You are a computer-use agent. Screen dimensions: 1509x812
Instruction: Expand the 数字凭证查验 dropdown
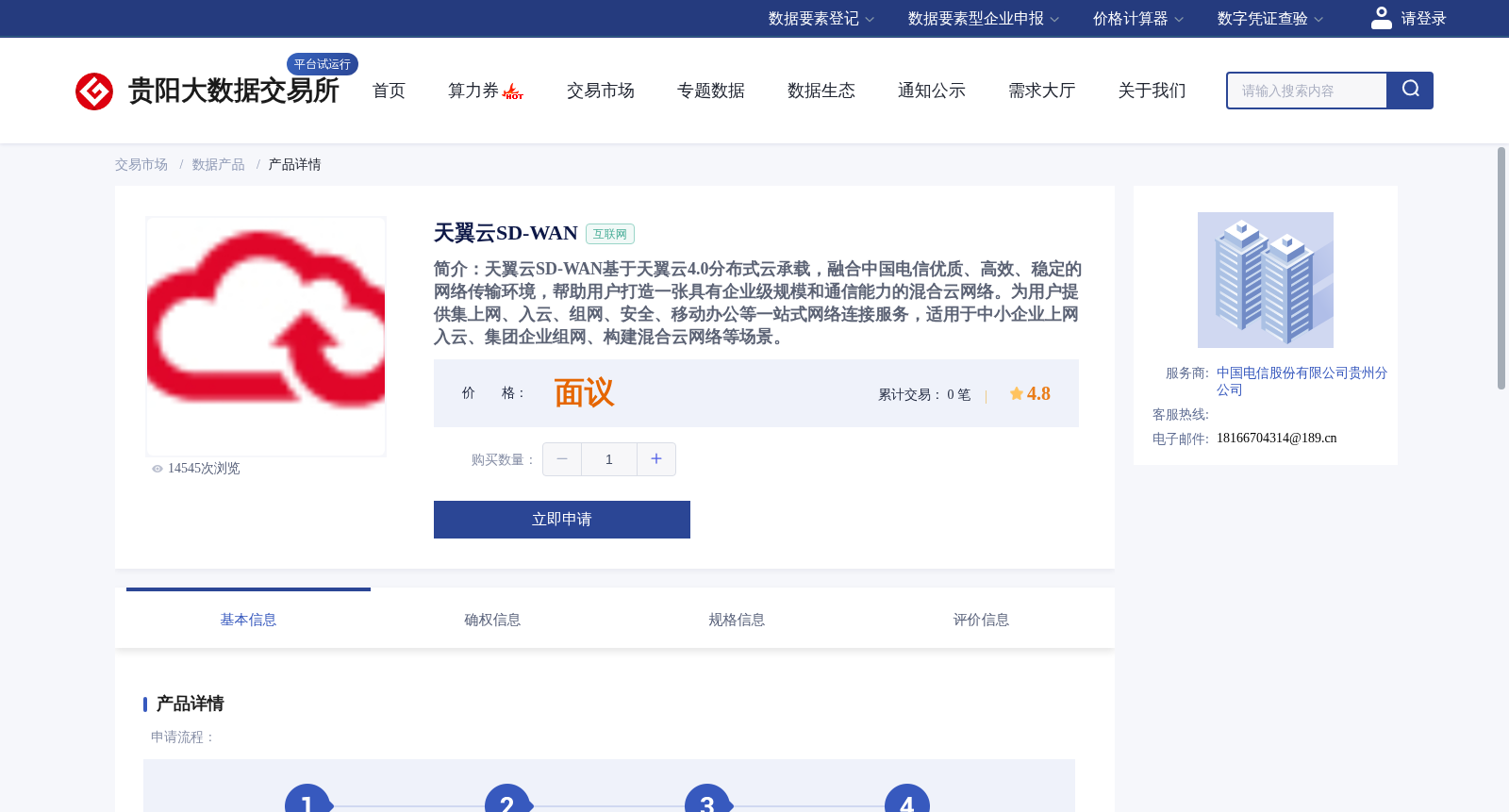(1270, 19)
